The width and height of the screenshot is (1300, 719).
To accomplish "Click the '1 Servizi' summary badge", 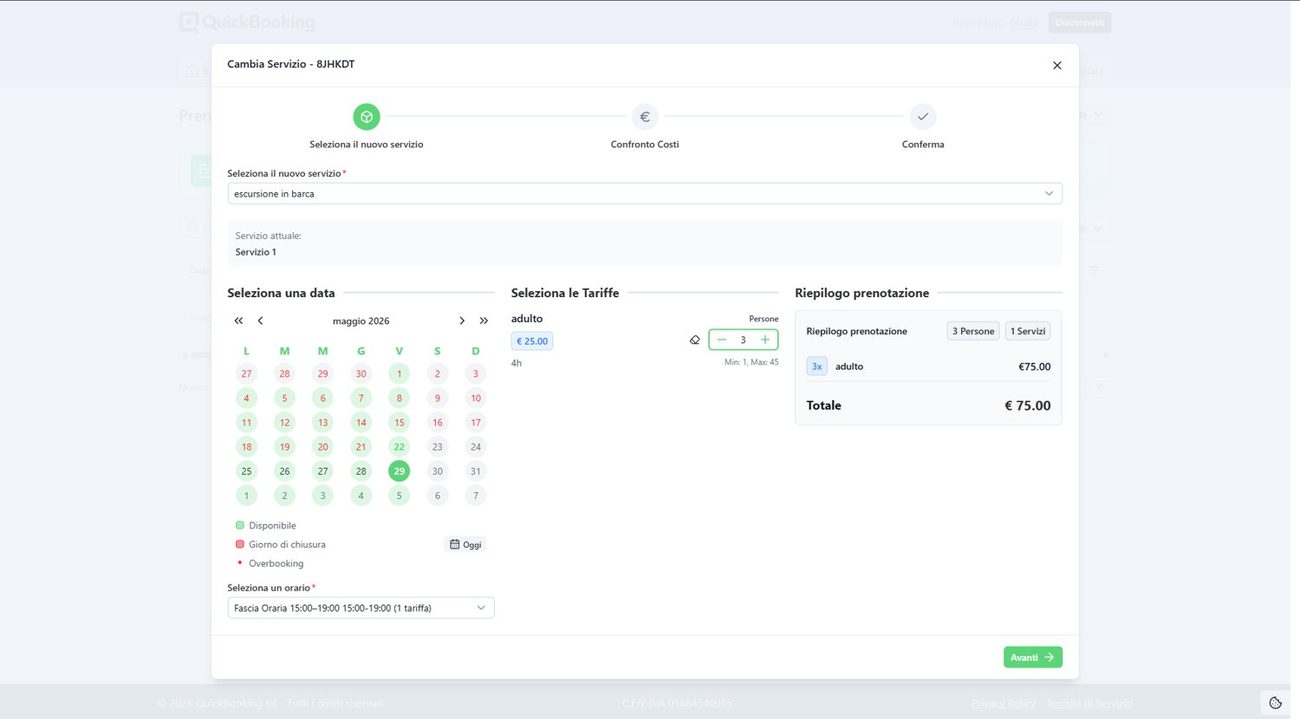I will tap(1028, 331).
